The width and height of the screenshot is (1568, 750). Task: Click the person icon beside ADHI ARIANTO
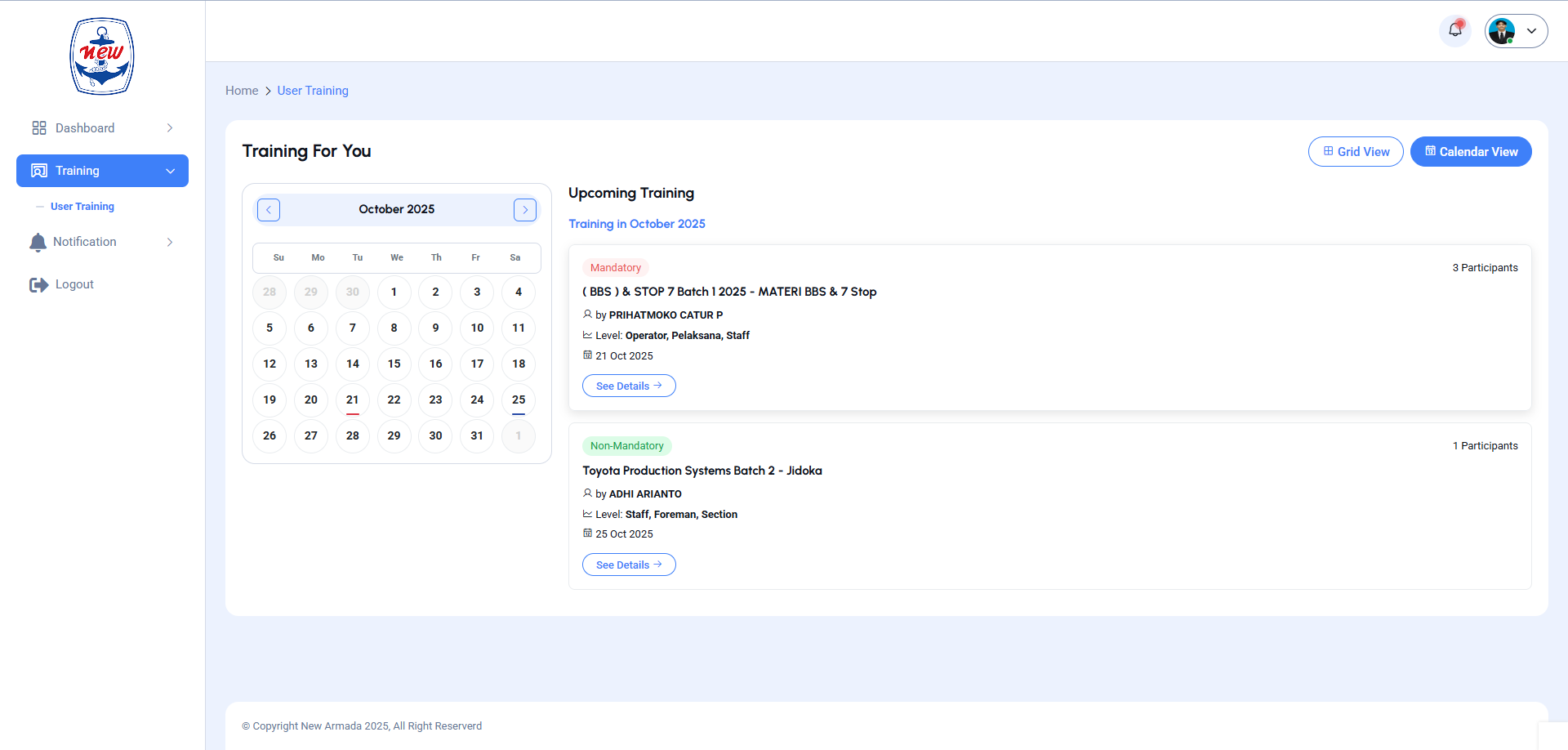[587, 493]
